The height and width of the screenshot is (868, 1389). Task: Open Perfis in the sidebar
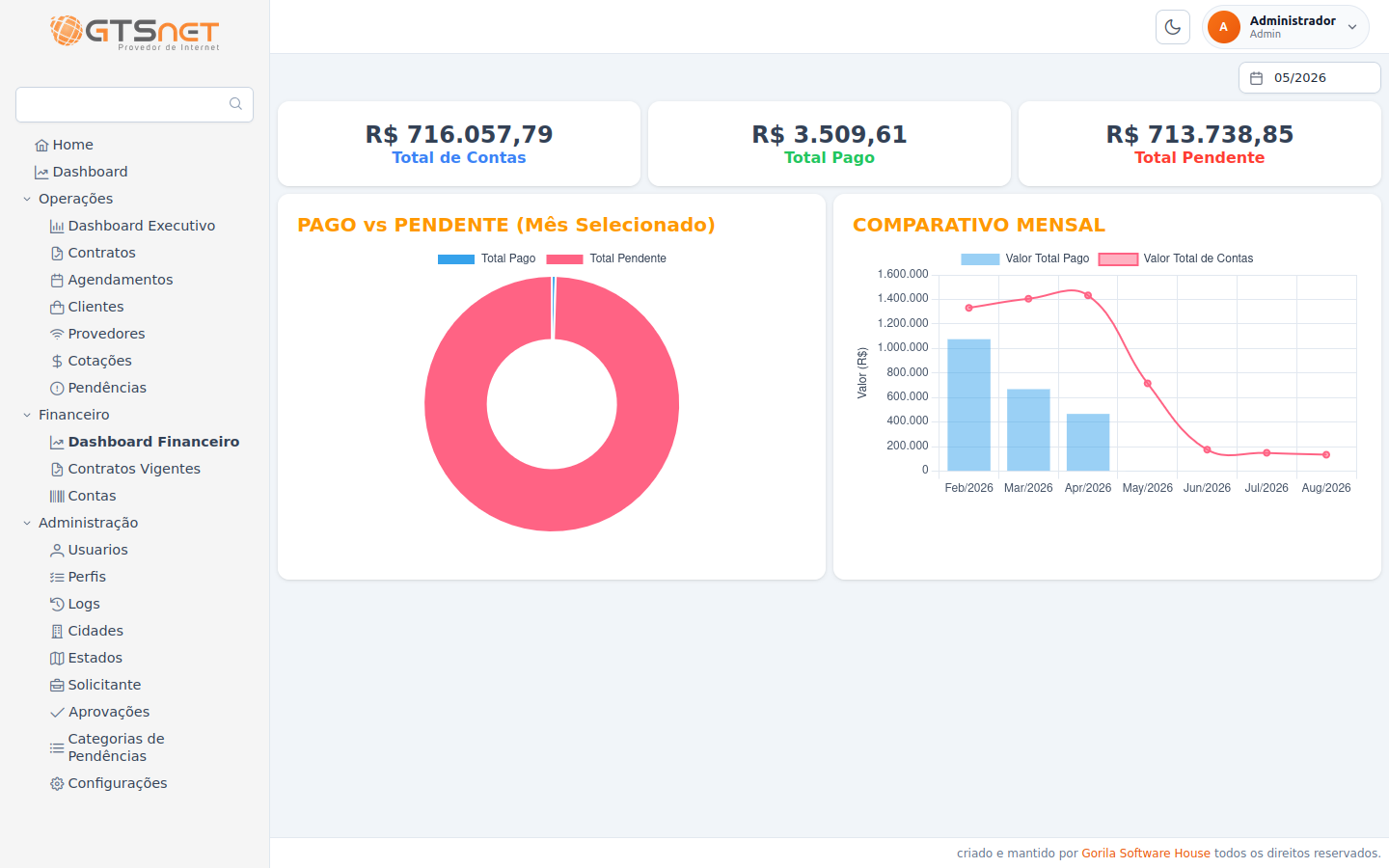87,577
